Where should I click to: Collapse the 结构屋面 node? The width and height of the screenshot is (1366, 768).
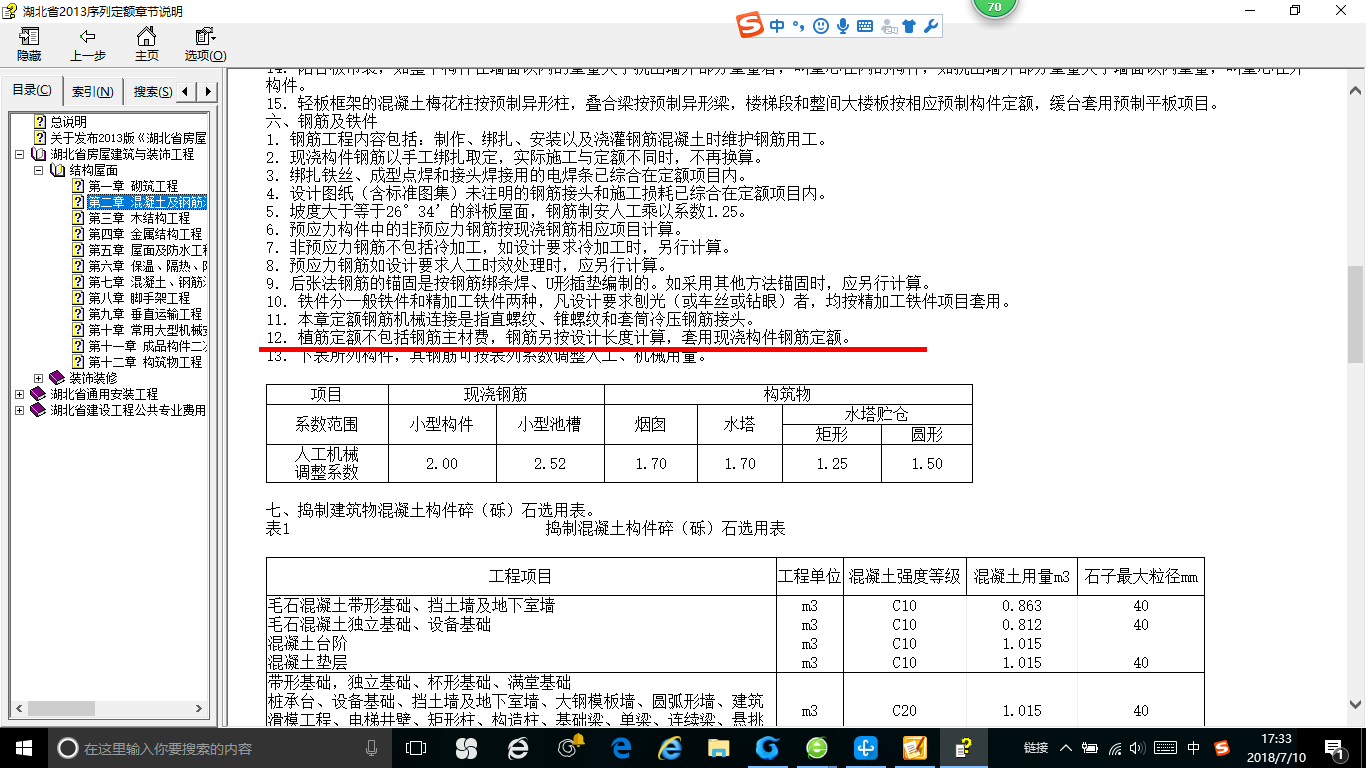click(x=38, y=171)
